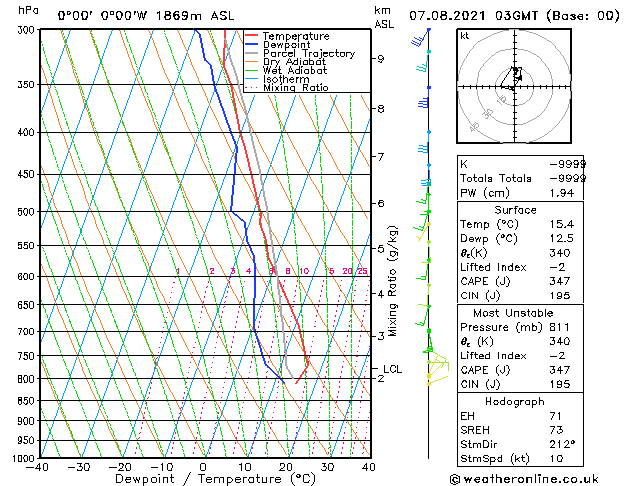Click the StmDir 212° row

[516, 443]
